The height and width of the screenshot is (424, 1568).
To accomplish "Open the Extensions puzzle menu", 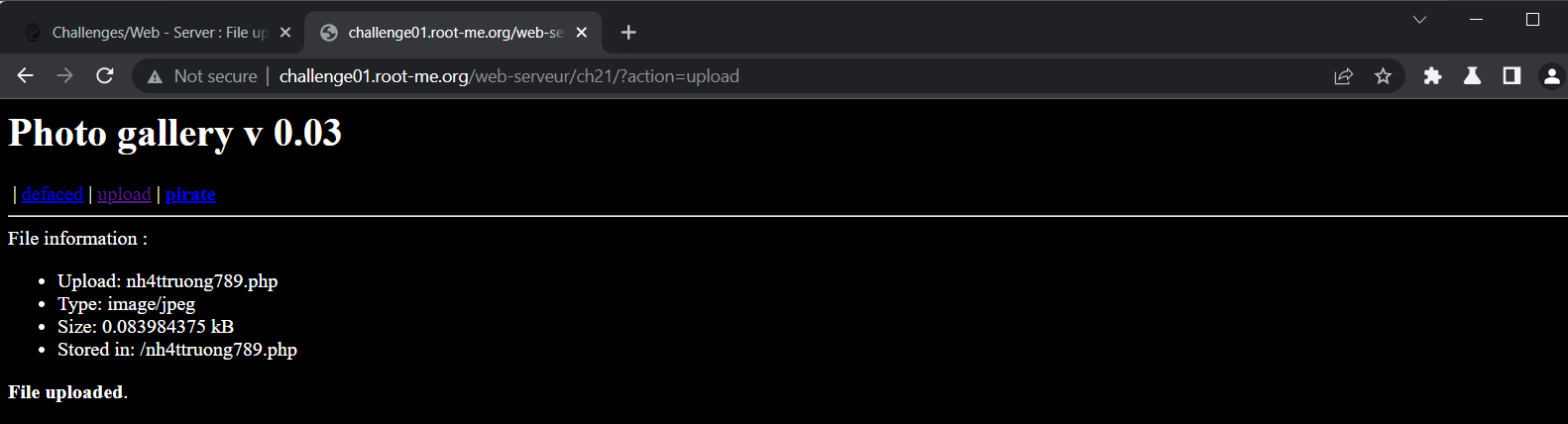I will (x=1432, y=76).
